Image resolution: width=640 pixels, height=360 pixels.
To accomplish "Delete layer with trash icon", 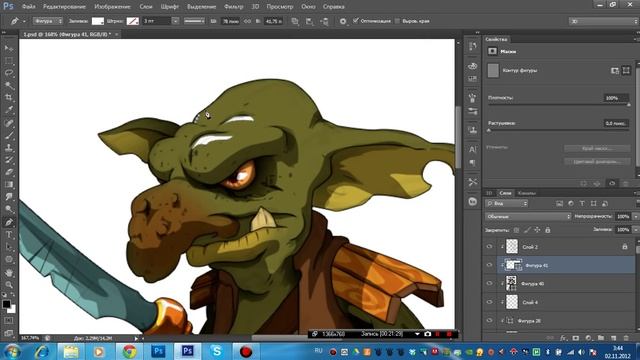I will pos(626,338).
